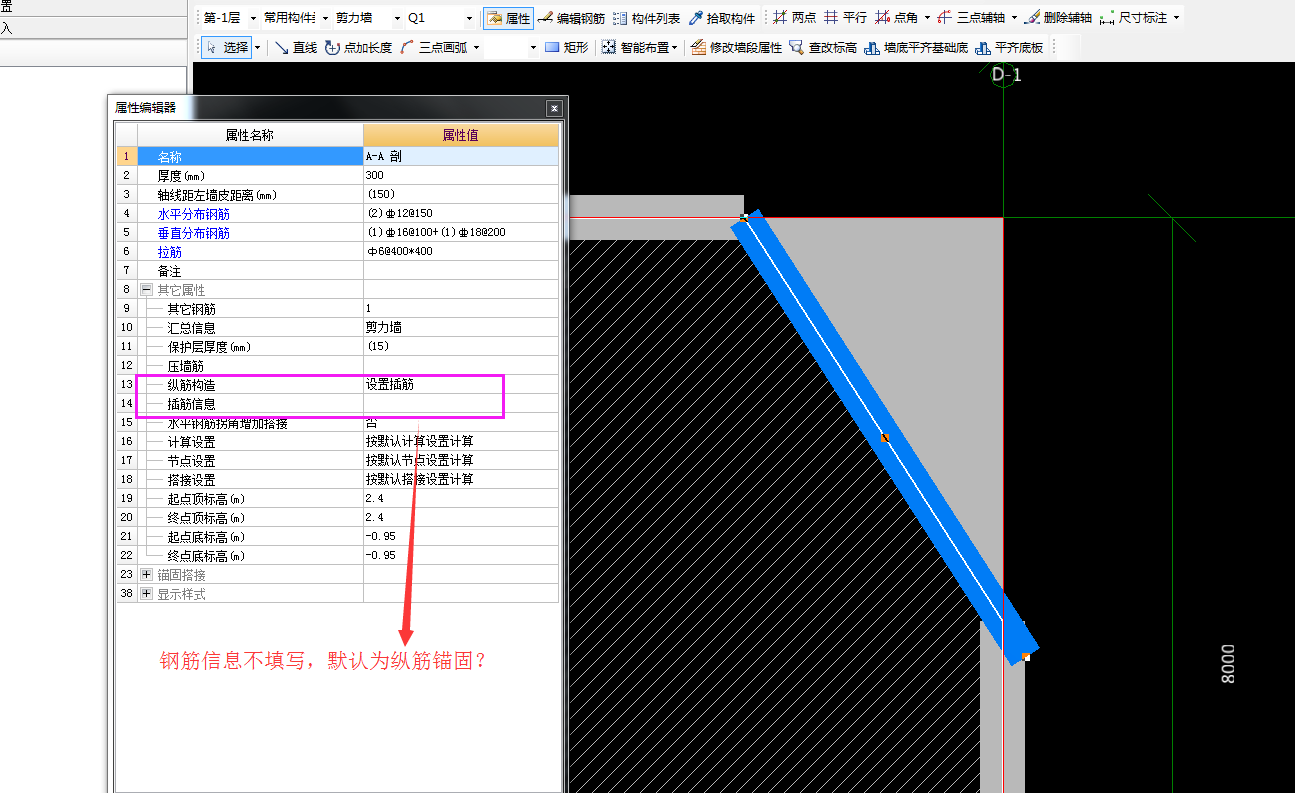1295x793 pixels.
Task: Open the 点角 dropdown arrow
Action: pyautogui.click(x=927, y=18)
